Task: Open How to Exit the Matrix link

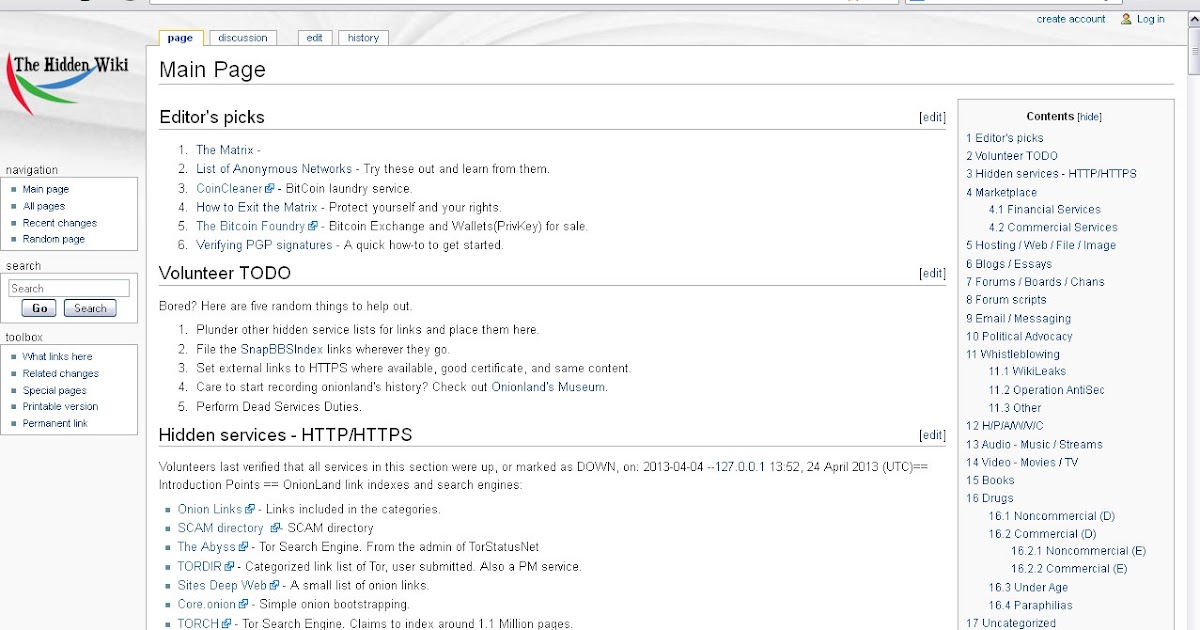Action: [256, 207]
